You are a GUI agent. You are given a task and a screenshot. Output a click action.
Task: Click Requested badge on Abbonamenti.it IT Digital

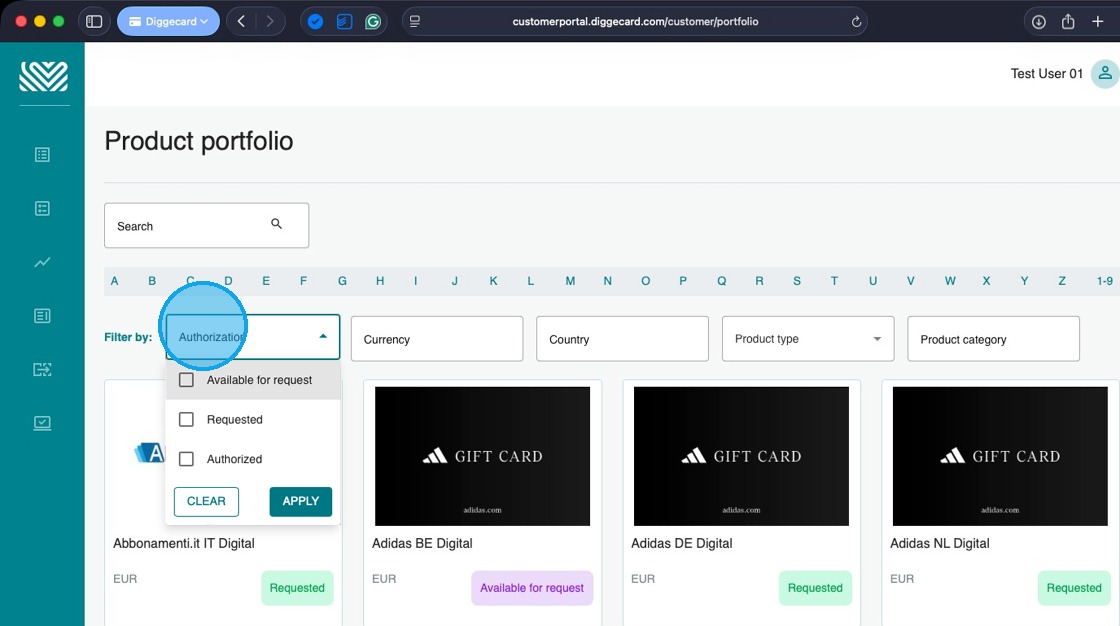(x=297, y=588)
